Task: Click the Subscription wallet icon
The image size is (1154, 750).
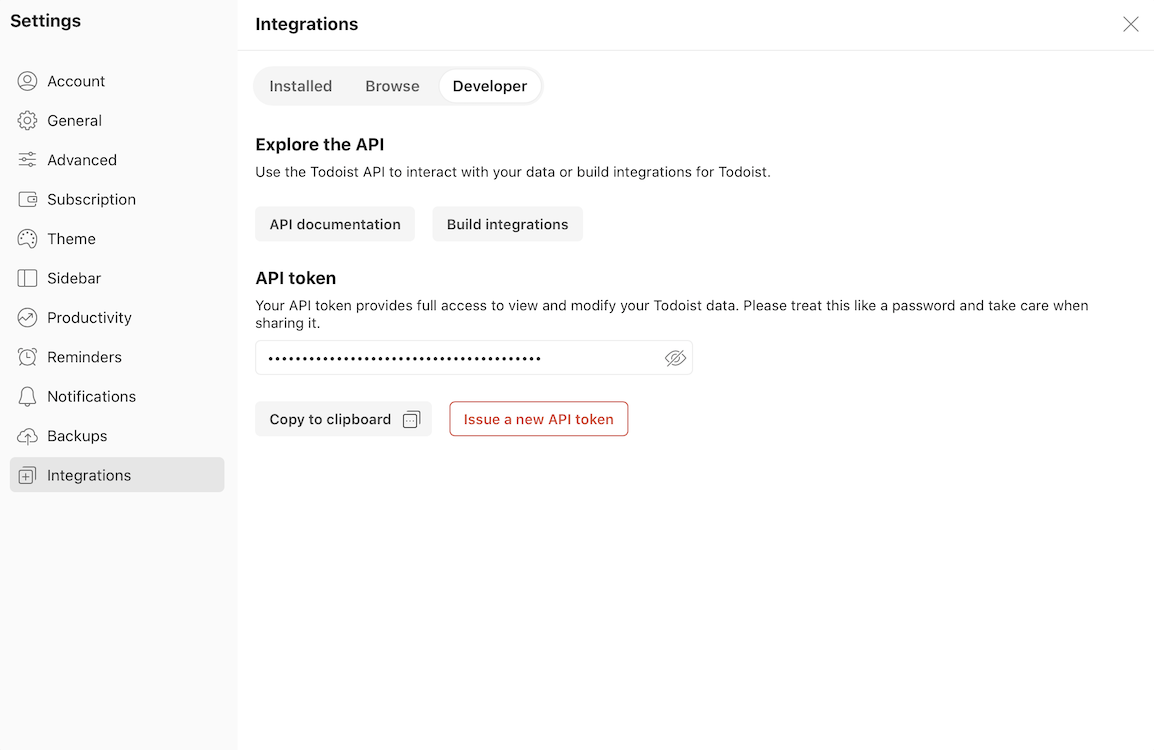Action: click(x=27, y=199)
